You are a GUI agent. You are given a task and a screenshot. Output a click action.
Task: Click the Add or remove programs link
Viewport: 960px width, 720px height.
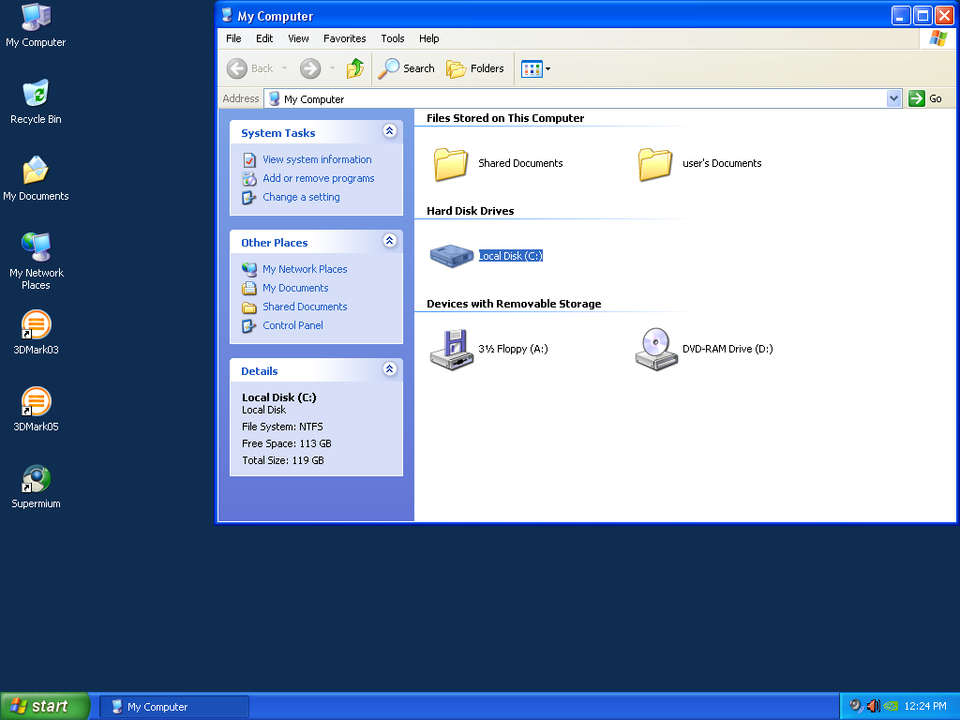318,178
